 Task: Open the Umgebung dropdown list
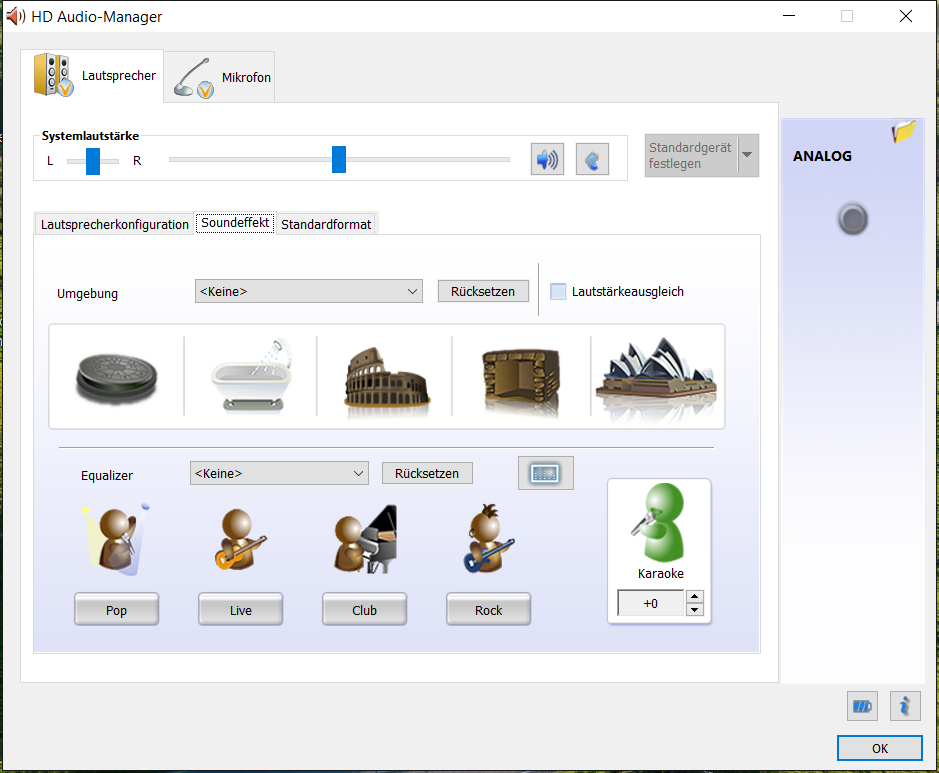tap(309, 292)
